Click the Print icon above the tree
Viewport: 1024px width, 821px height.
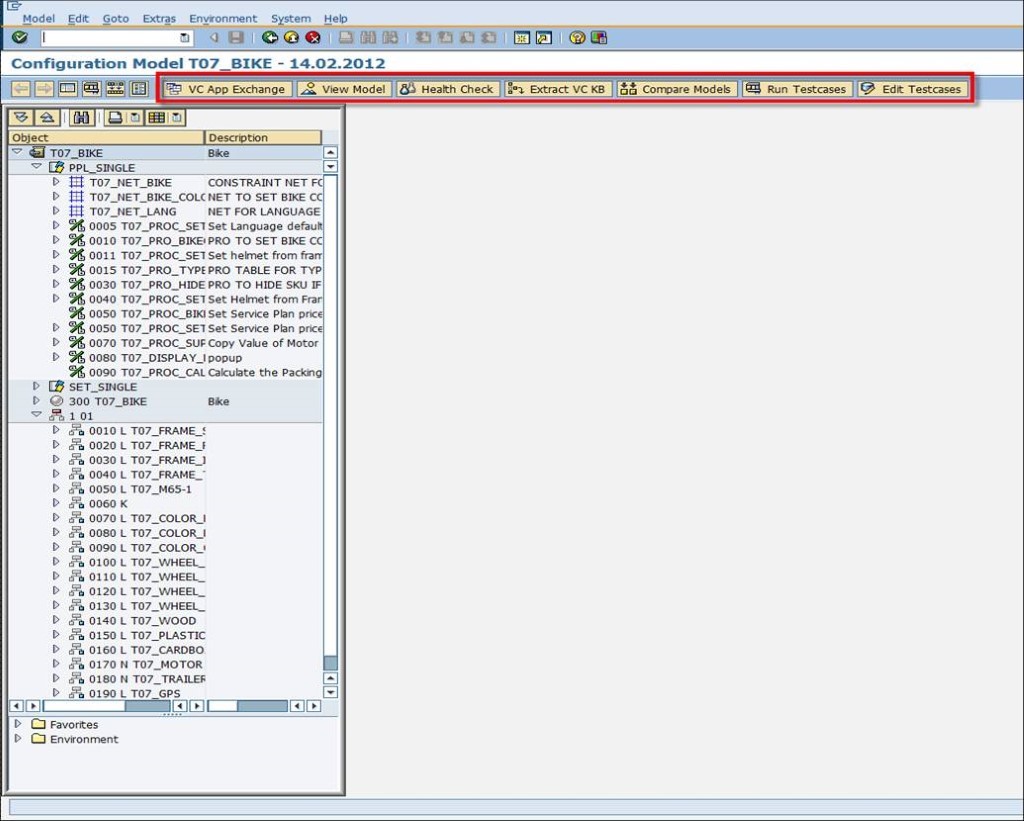115,118
